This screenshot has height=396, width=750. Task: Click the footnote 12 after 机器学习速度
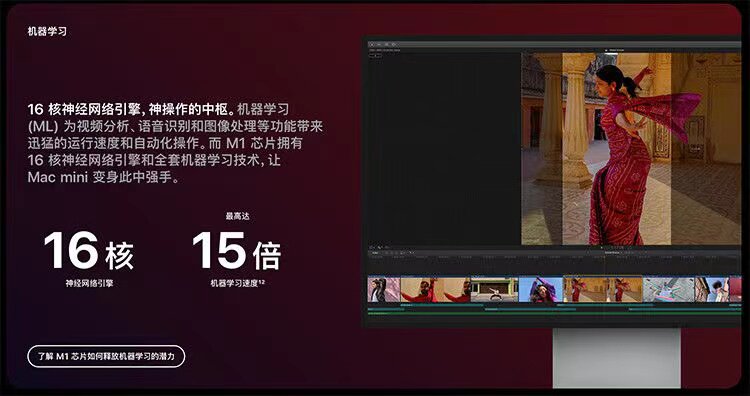tap(262, 282)
